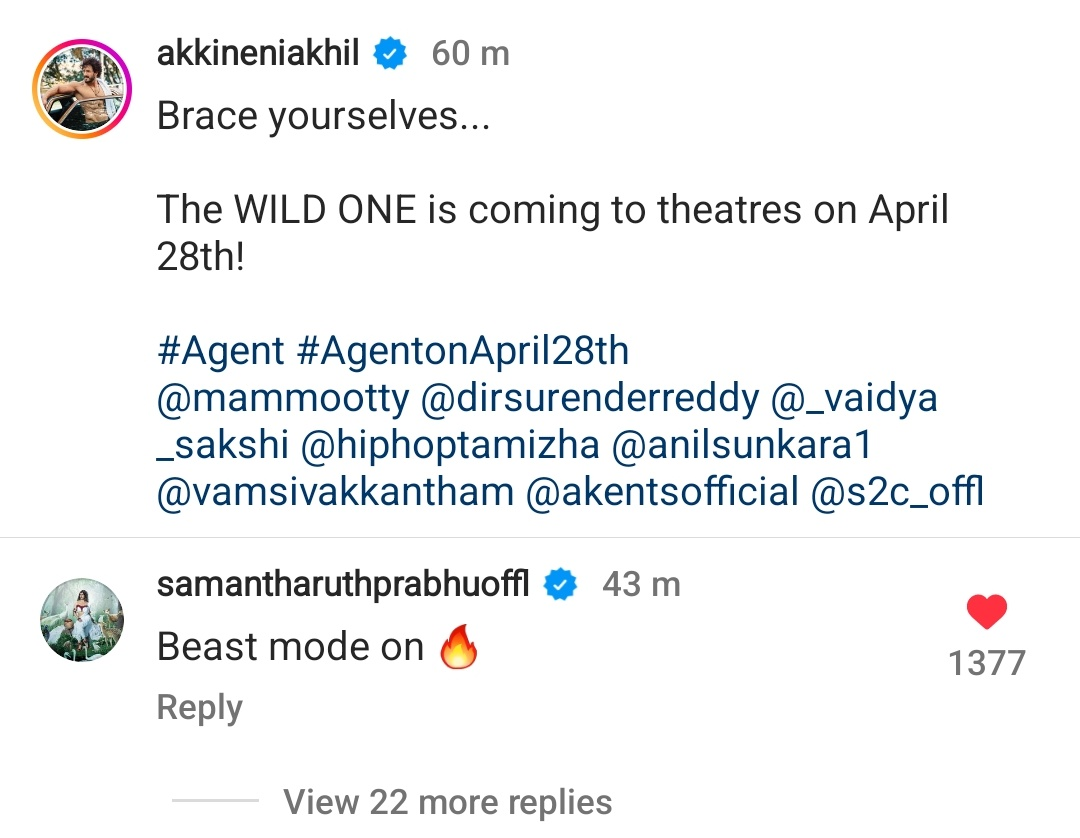Go to @dirsurenderreddy's profile mention
The width and height of the screenshot is (1080, 838).
point(590,399)
